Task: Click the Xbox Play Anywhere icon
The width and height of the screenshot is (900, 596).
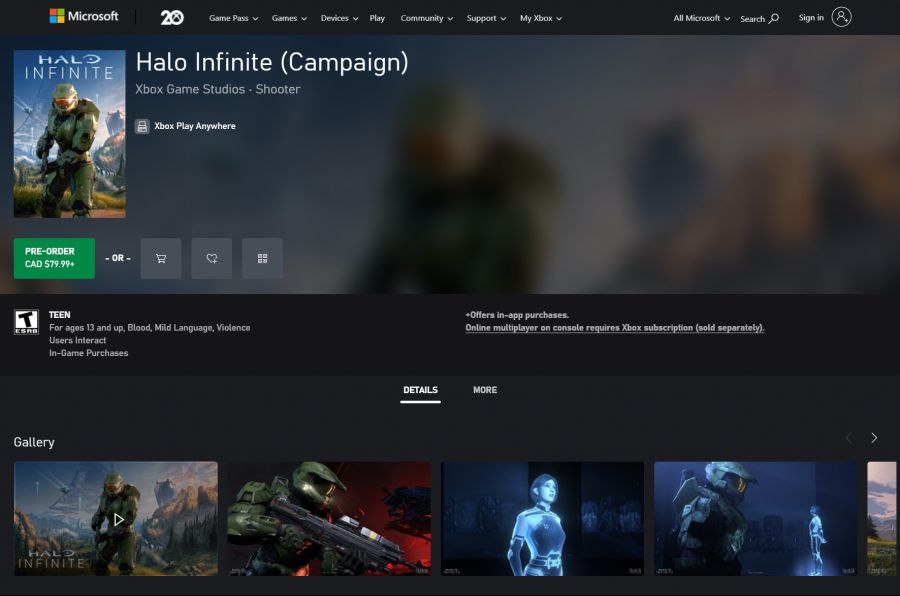Action: (x=142, y=126)
